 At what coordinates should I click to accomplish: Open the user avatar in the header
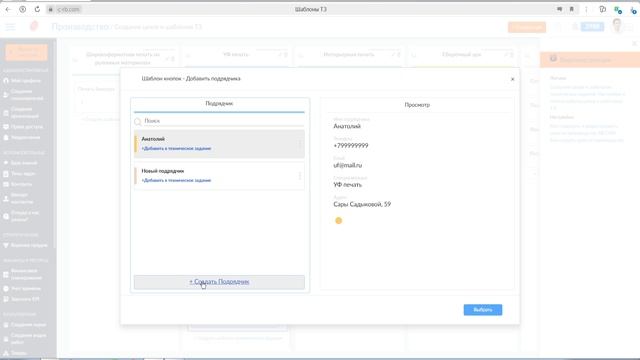pyautogui.click(x=617, y=26)
